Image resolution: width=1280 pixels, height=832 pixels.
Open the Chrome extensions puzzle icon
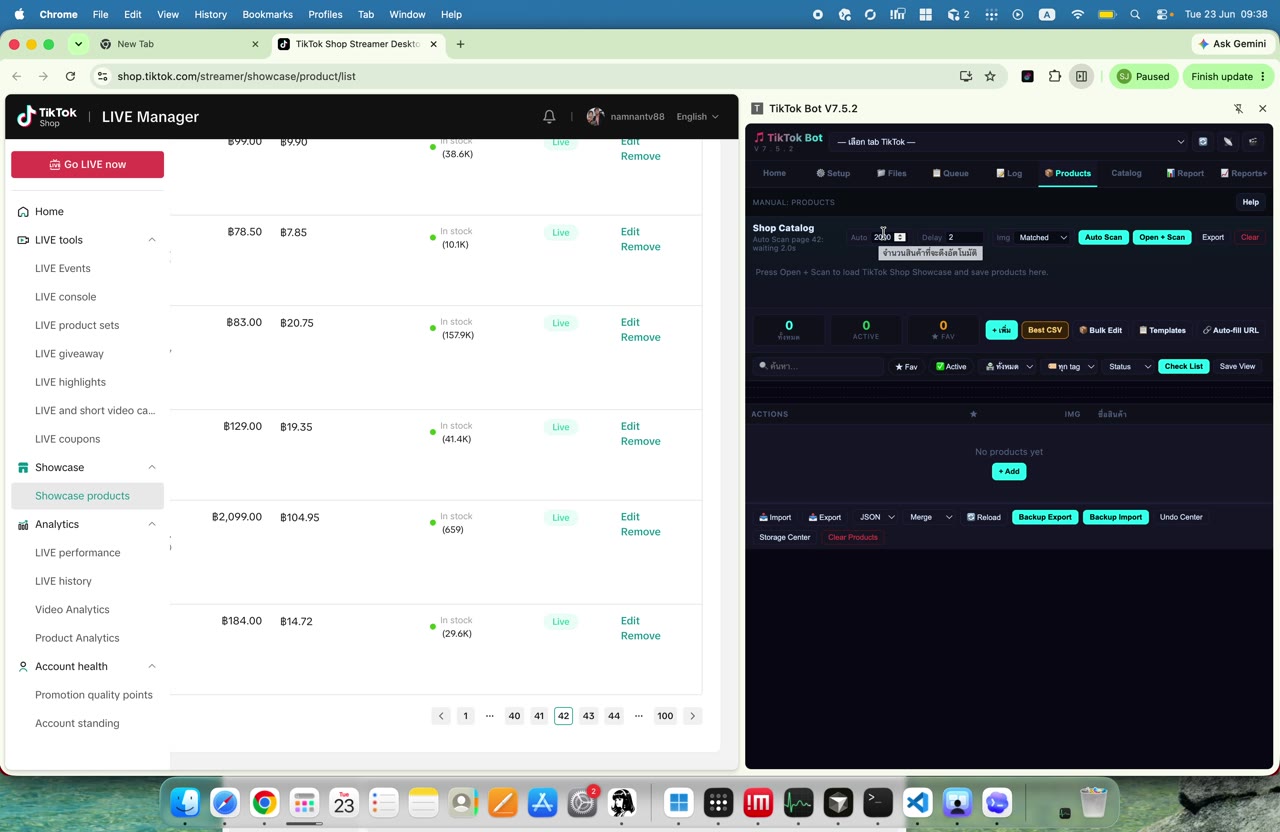point(1054,76)
